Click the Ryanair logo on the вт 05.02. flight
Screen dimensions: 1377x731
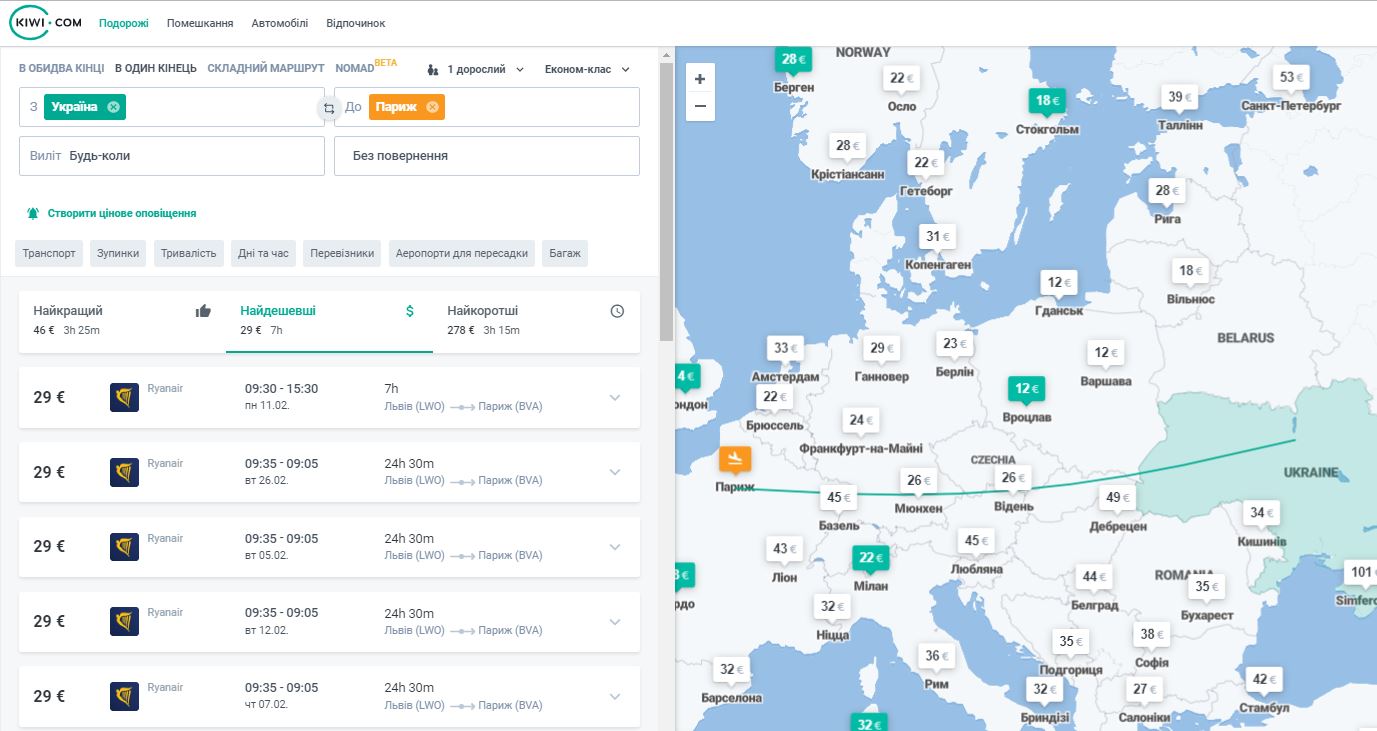[x=124, y=547]
